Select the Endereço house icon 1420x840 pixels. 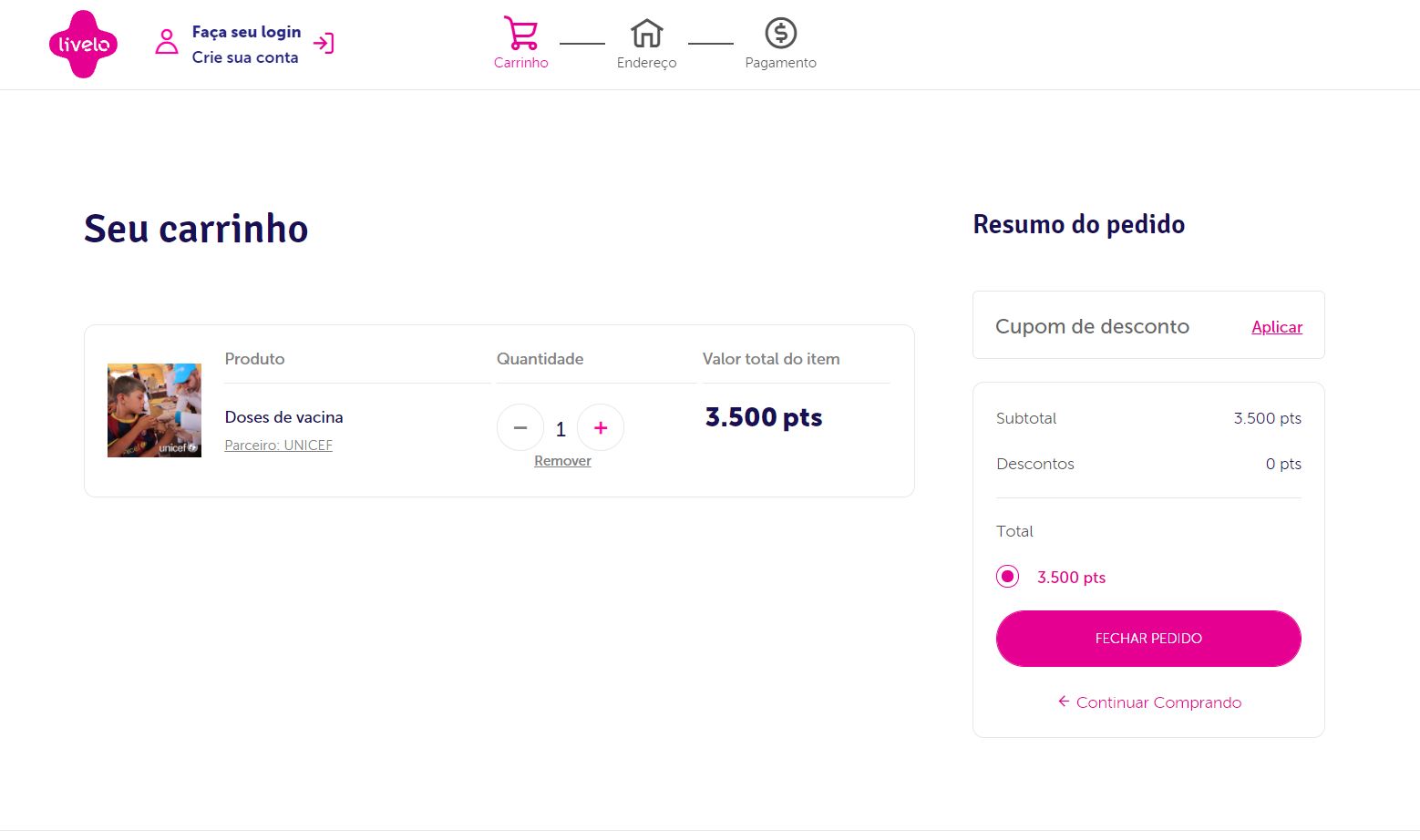click(x=646, y=34)
